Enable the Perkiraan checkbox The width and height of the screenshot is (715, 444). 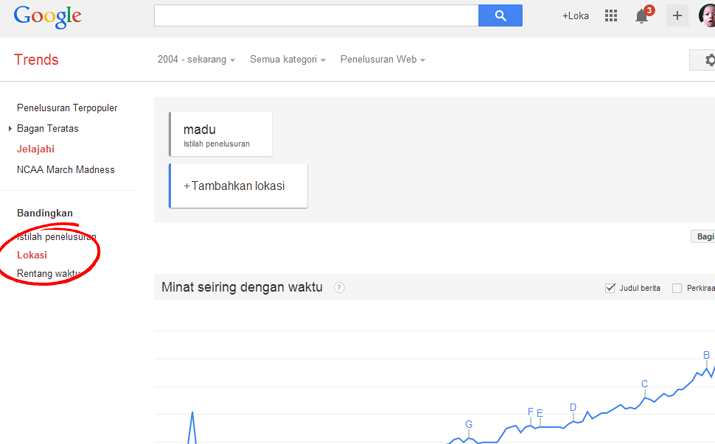[x=677, y=288]
